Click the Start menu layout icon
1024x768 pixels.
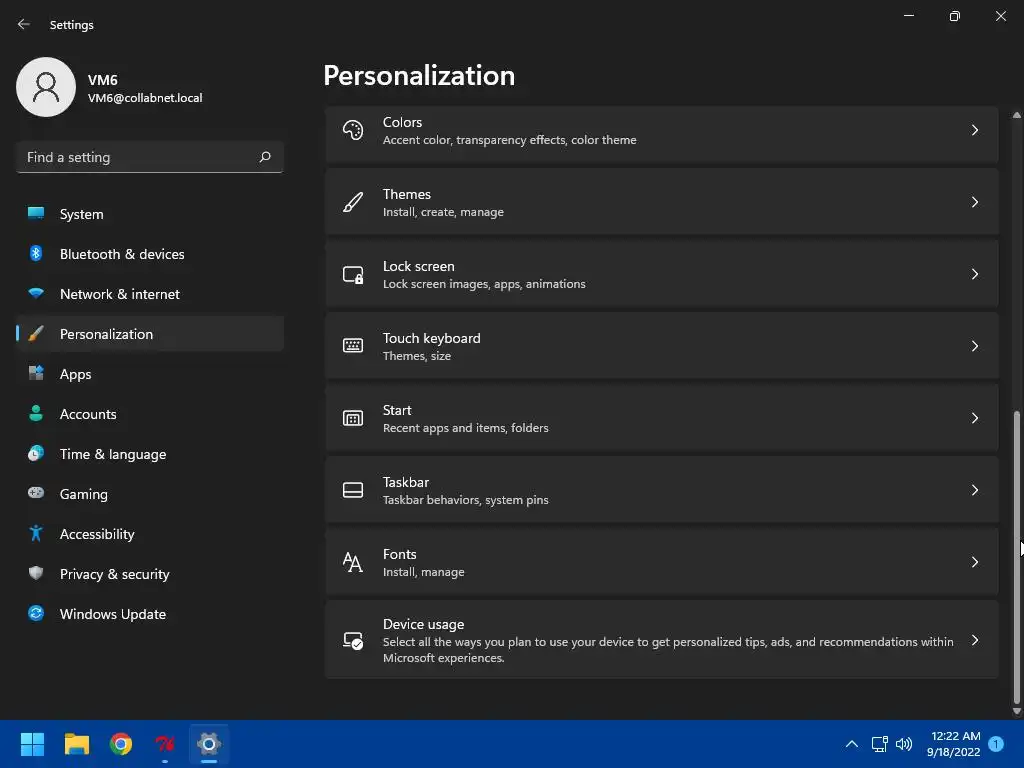tap(353, 418)
